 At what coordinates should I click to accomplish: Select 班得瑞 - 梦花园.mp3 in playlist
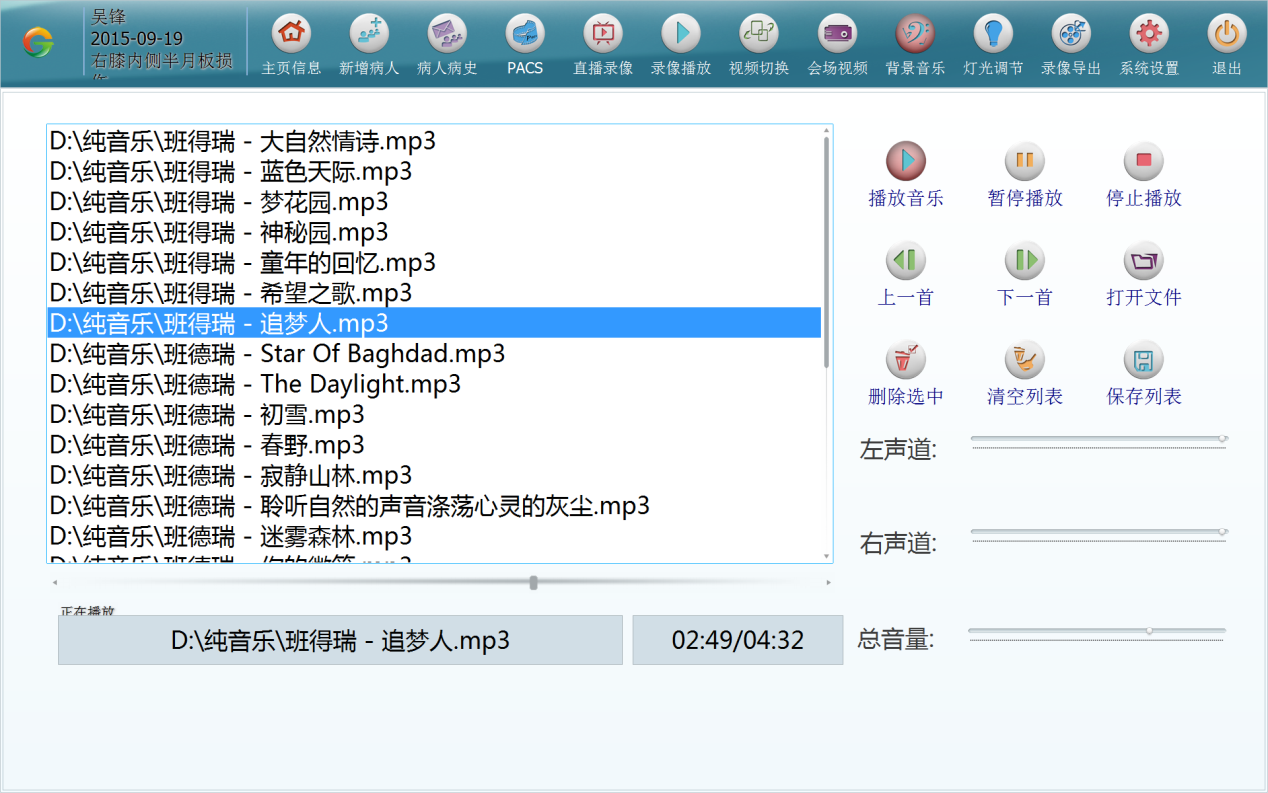tap(434, 202)
